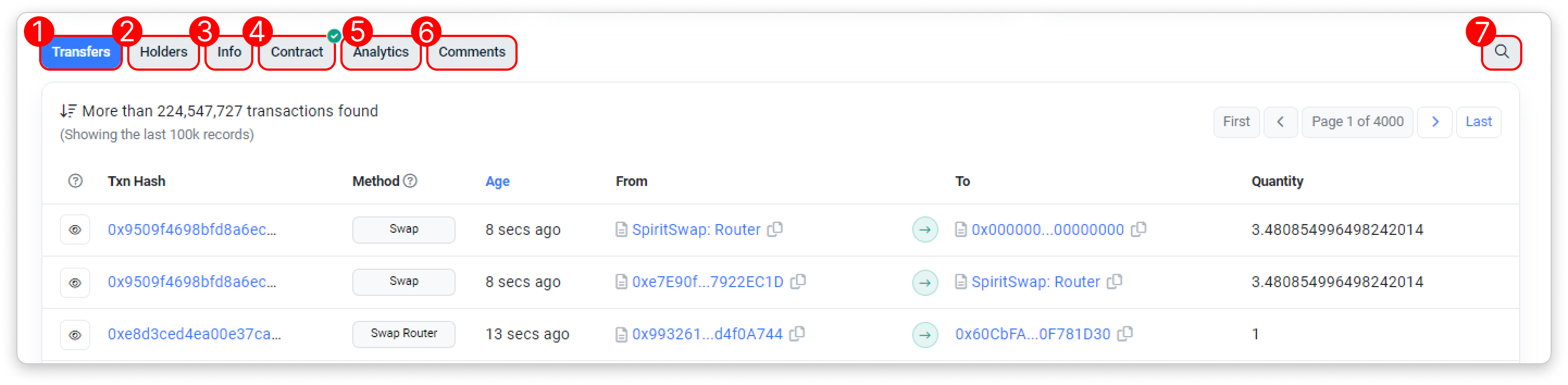Go to next page with right chevron
The width and height of the screenshot is (1568, 385).
(x=1435, y=122)
